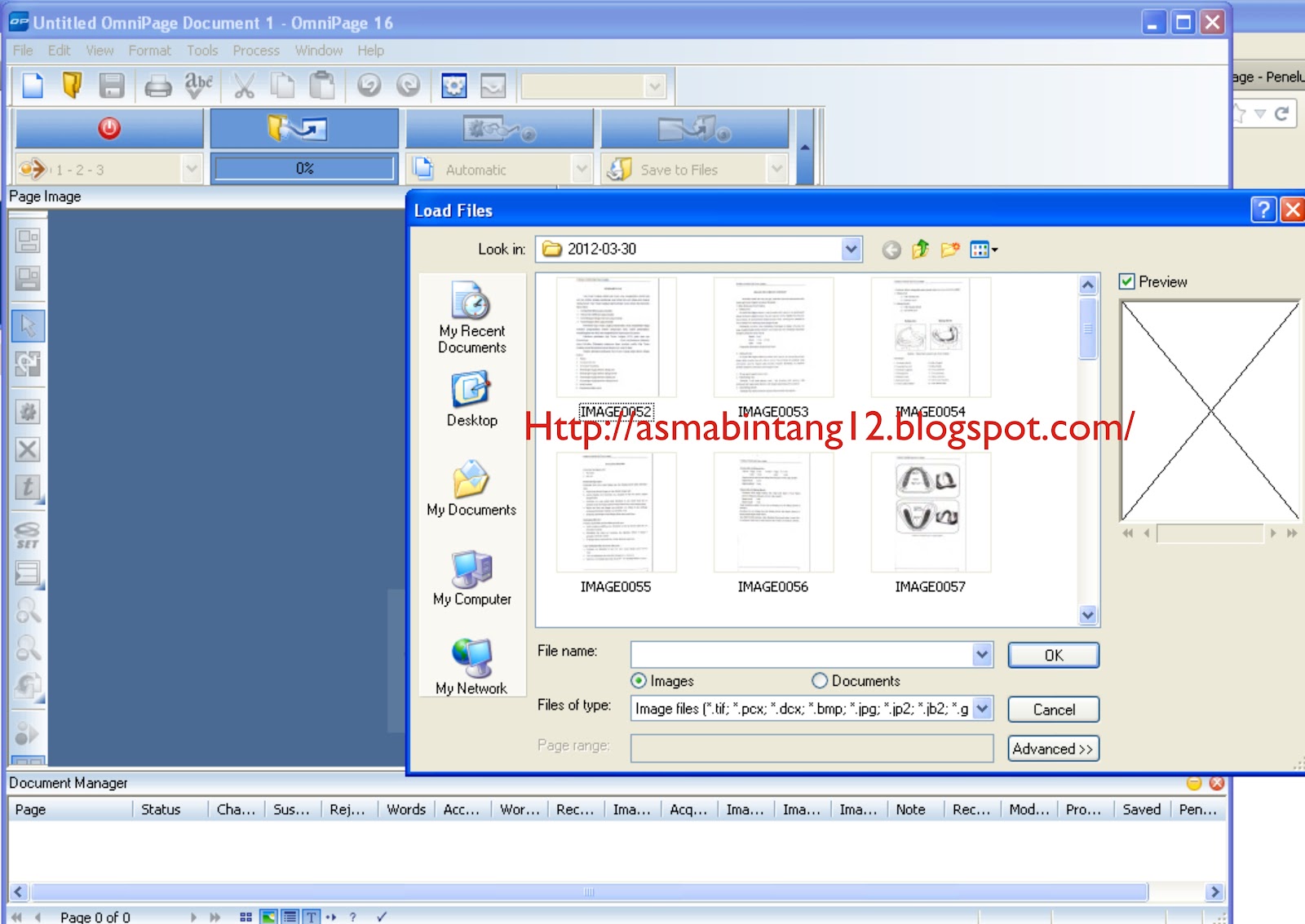
Task: Go back to last folder visited
Action: tap(891, 250)
